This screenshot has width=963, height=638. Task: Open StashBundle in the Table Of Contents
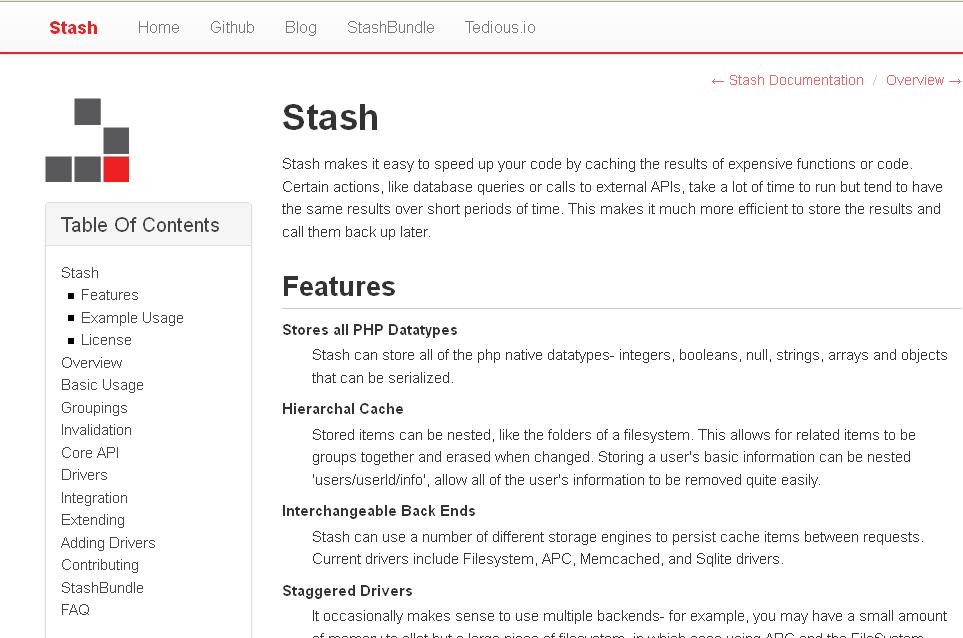102,588
